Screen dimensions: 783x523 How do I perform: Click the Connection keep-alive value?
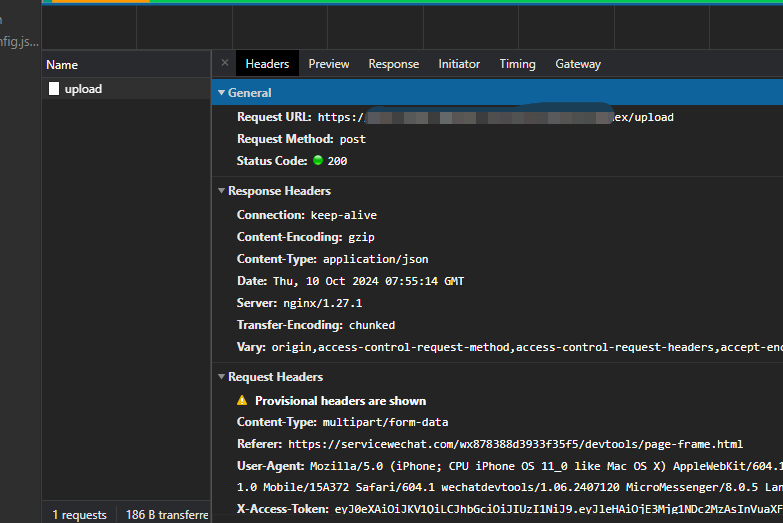(344, 215)
